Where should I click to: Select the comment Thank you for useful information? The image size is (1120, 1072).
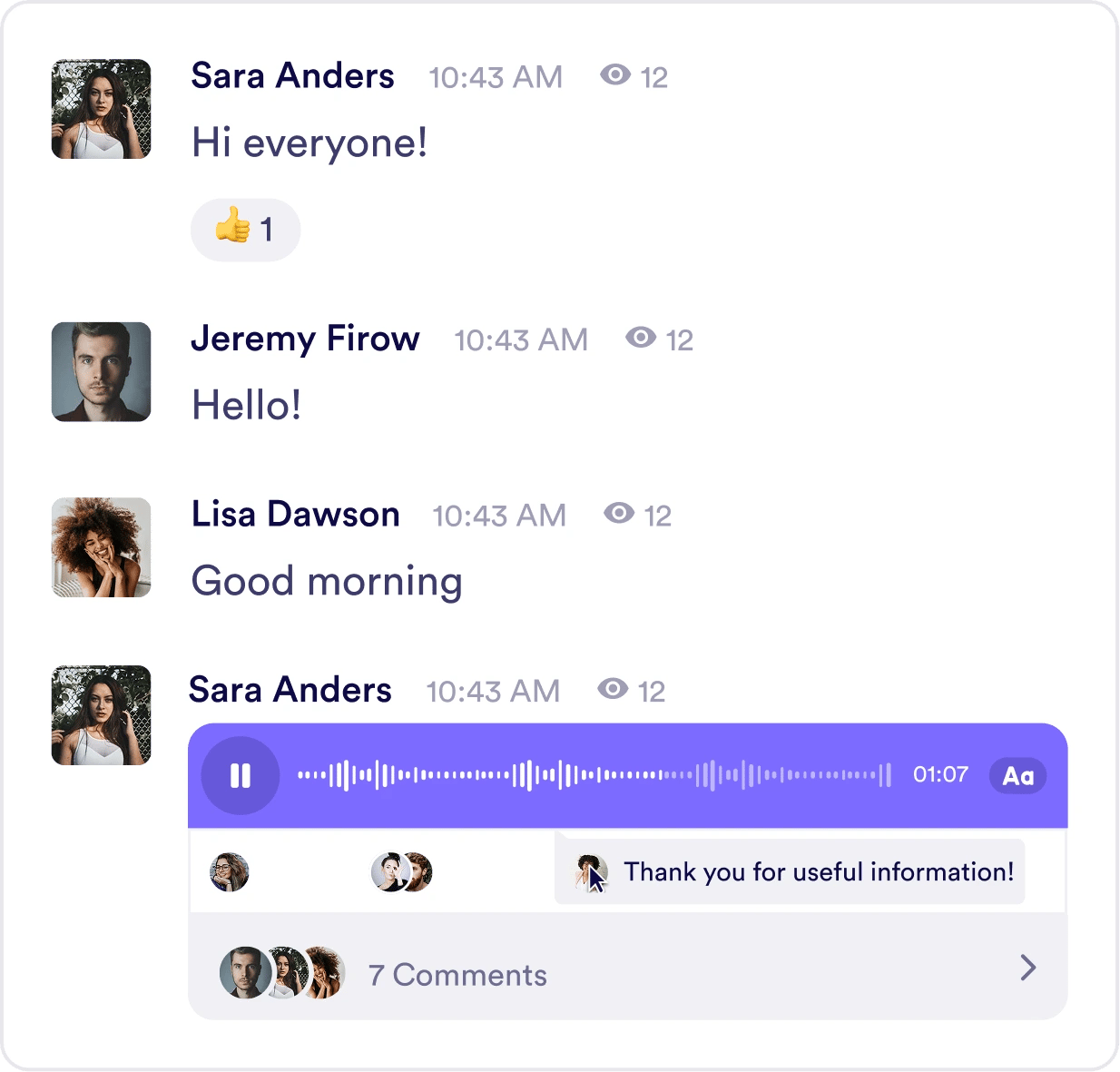tap(817, 871)
